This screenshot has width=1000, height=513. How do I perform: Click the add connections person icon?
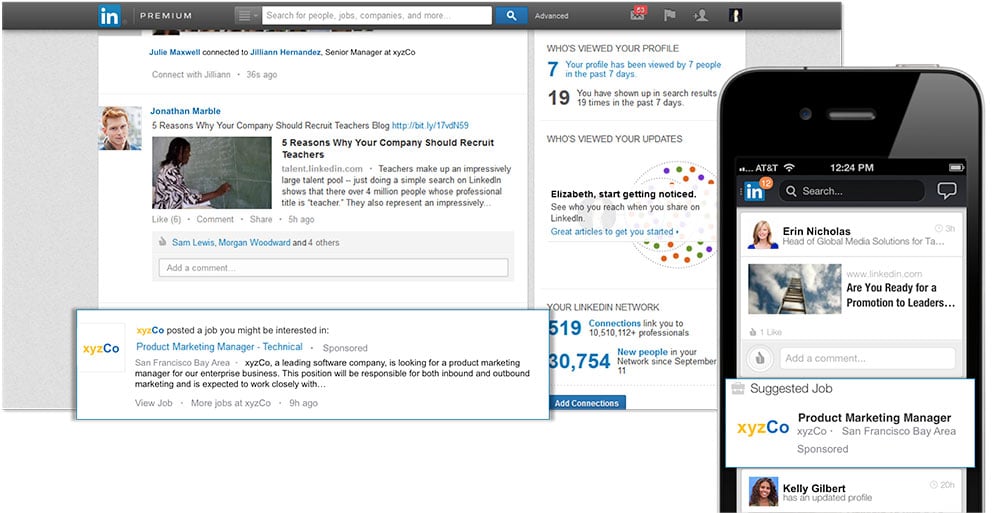701,16
